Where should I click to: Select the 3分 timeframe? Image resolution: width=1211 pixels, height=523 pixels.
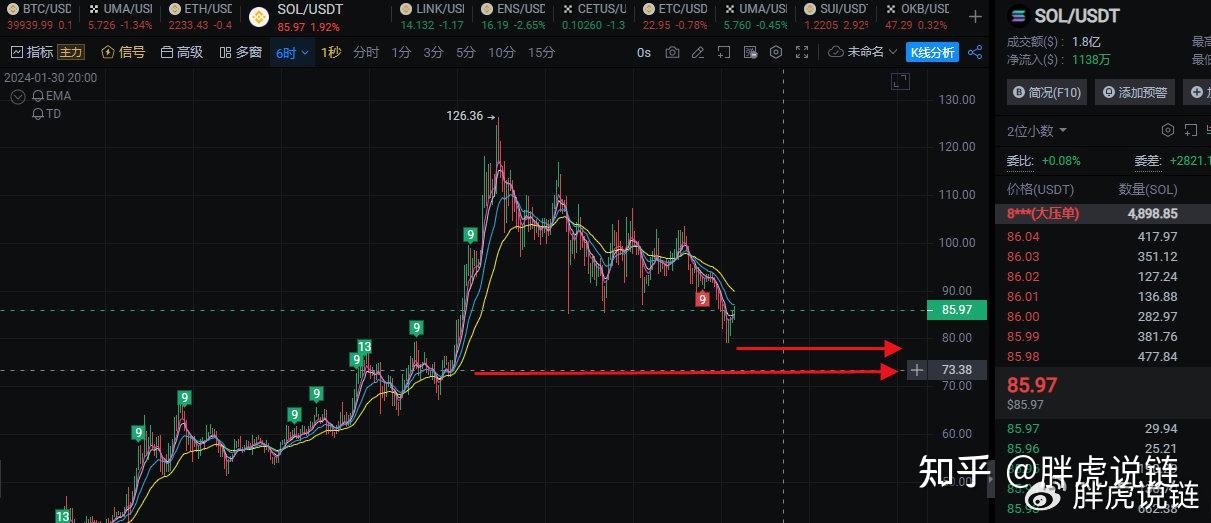pyautogui.click(x=433, y=52)
